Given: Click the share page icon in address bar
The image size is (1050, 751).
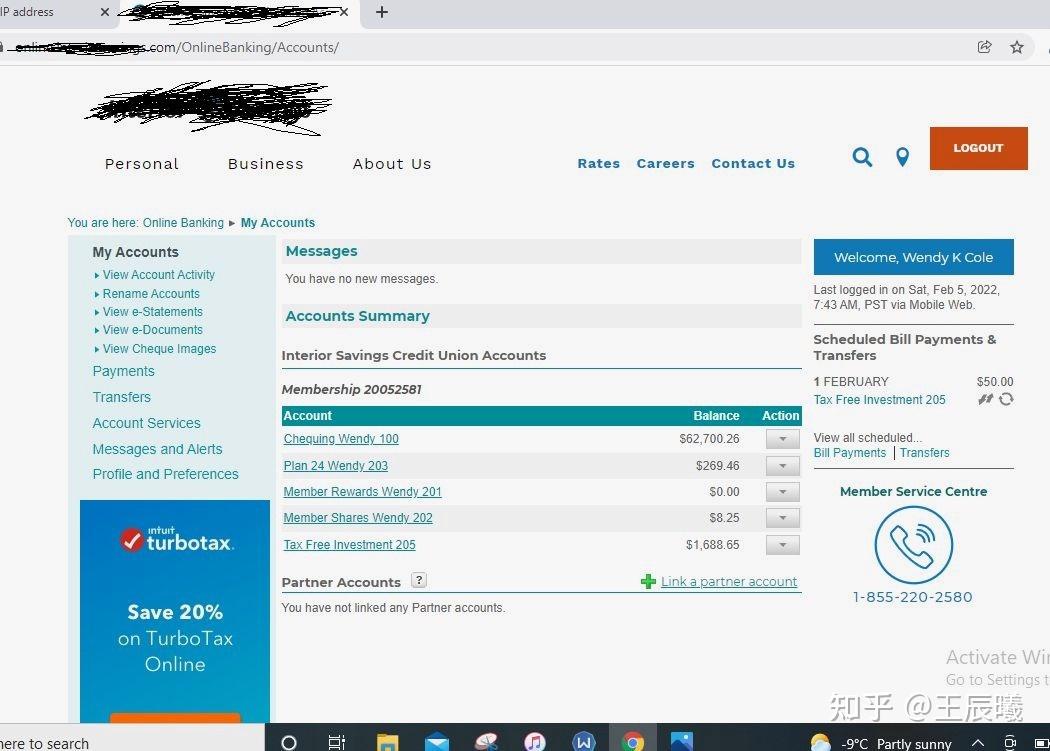Looking at the screenshot, I should pos(984,47).
